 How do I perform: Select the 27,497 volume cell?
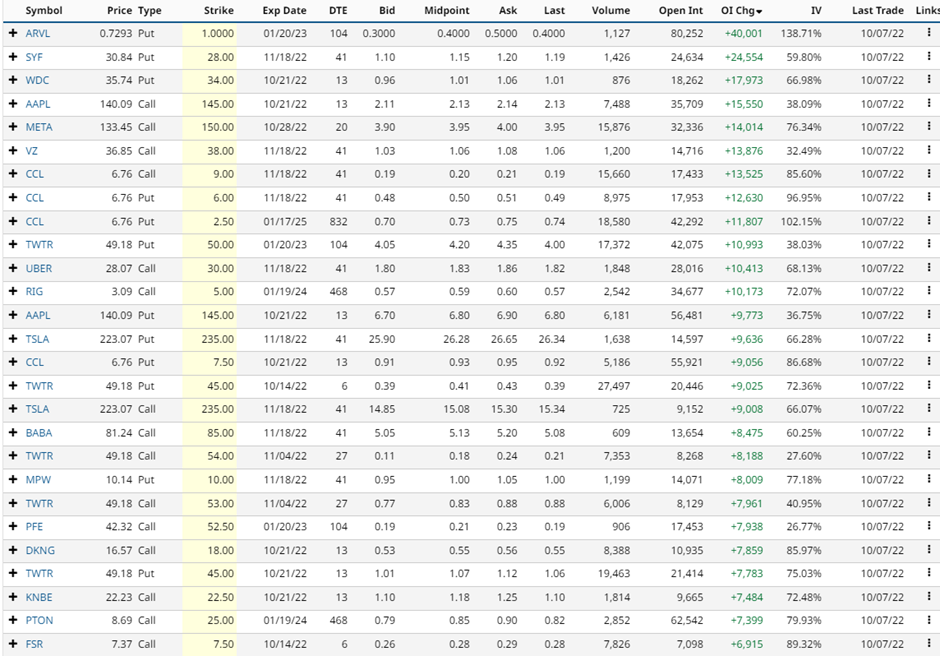614,386
